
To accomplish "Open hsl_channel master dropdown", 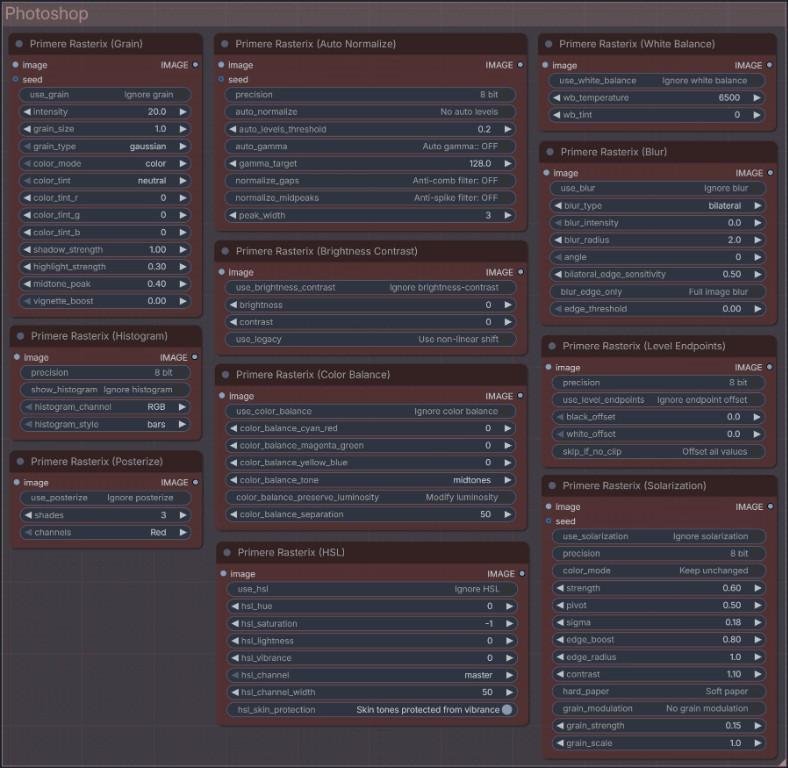I will pos(372,675).
